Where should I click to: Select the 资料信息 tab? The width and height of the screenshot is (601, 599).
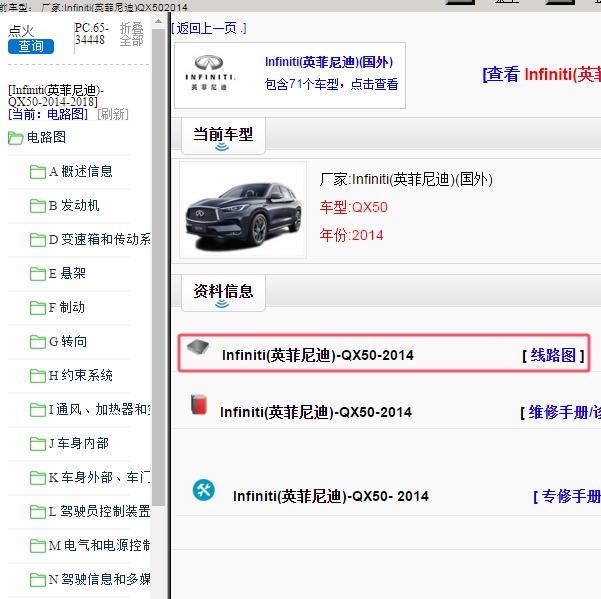coord(223,293)
